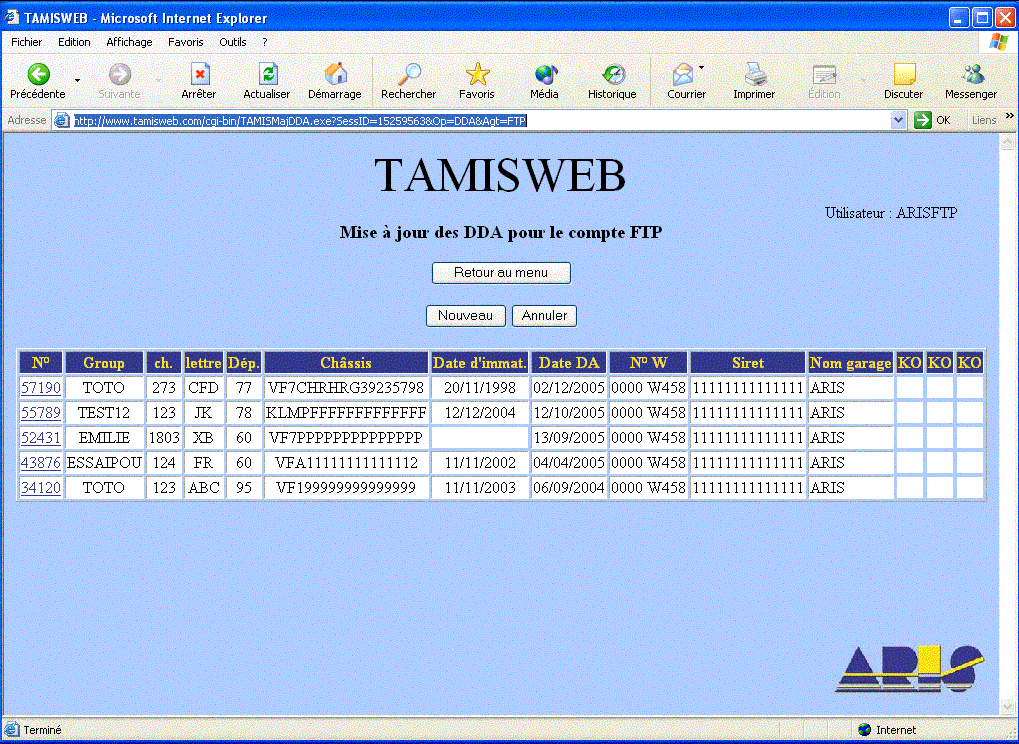Click the Date d'immat. column header
Image resolution: width=1019 pixels, height=744 pixels.
coord(480,363)
